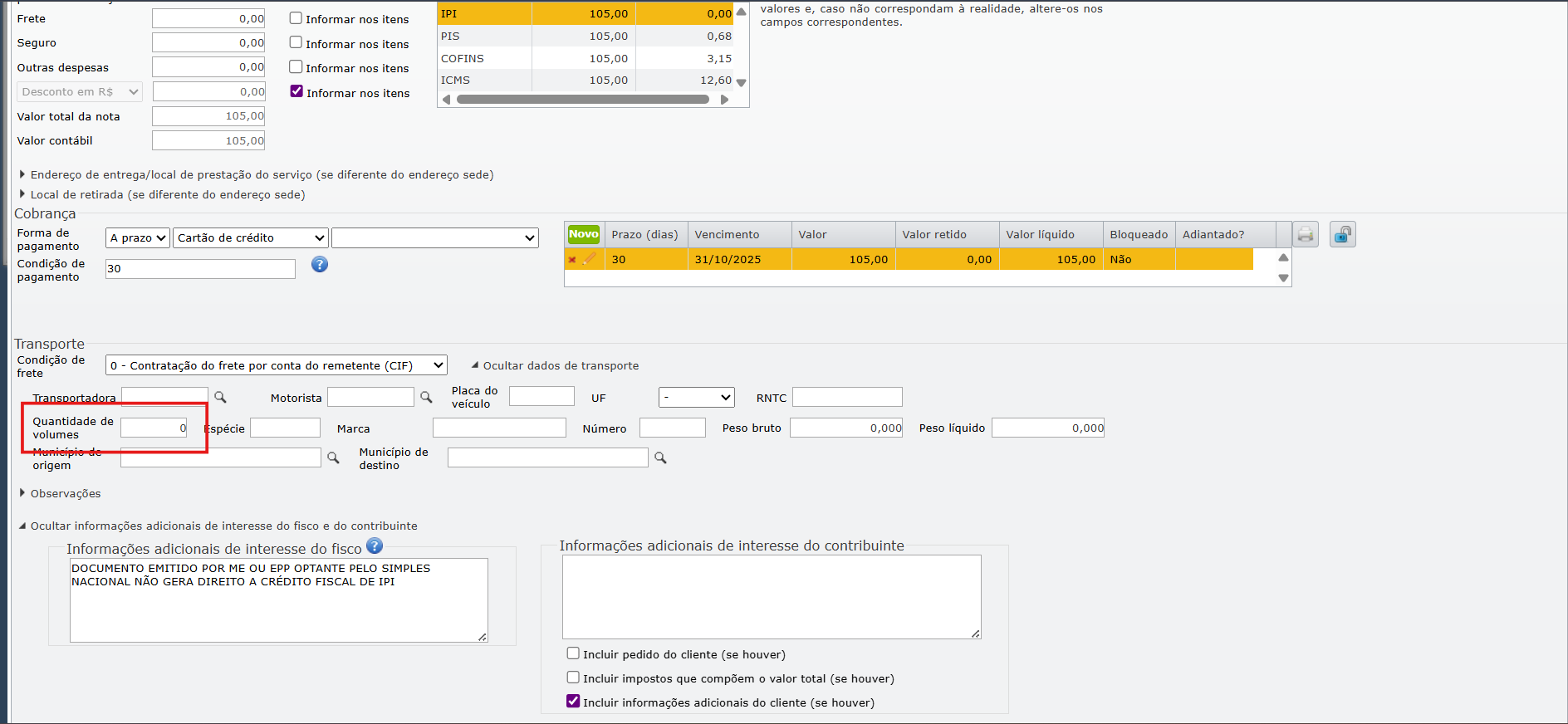Click the Adiantado? column header
Viewport: 1568px width, 724px height.
[1225, 235]
